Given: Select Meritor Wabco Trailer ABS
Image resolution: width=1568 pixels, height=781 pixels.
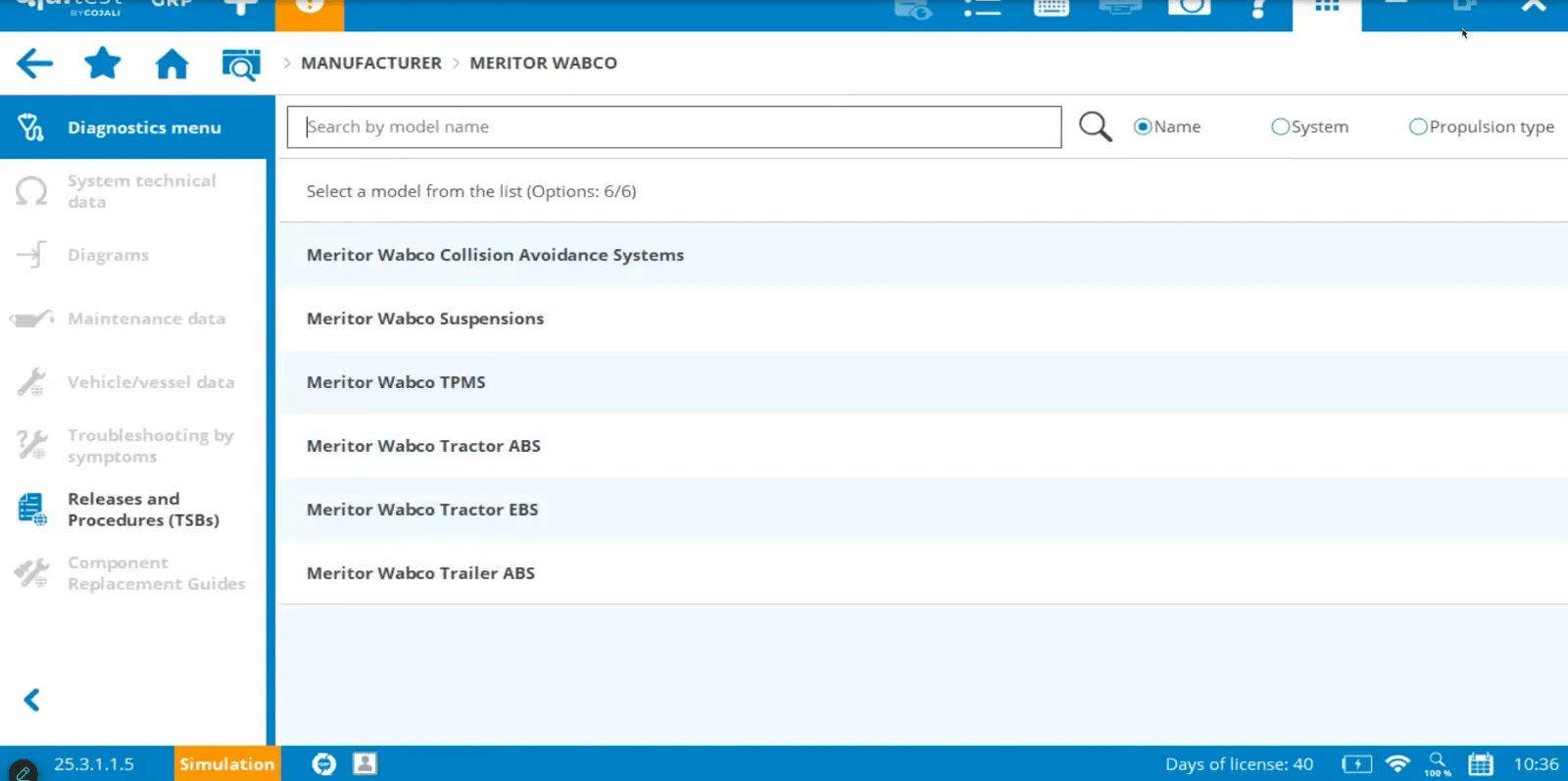Looking at the screenshot, I should [x=923, y=573].
